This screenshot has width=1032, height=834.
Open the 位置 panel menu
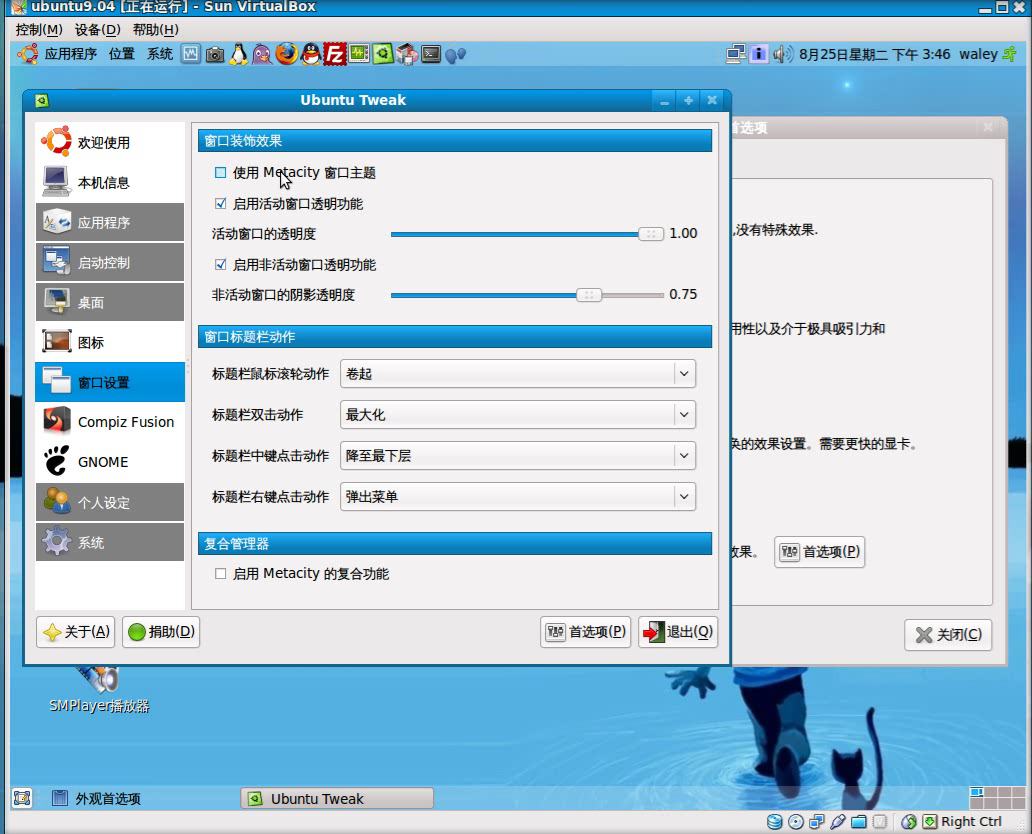point(122,54)
